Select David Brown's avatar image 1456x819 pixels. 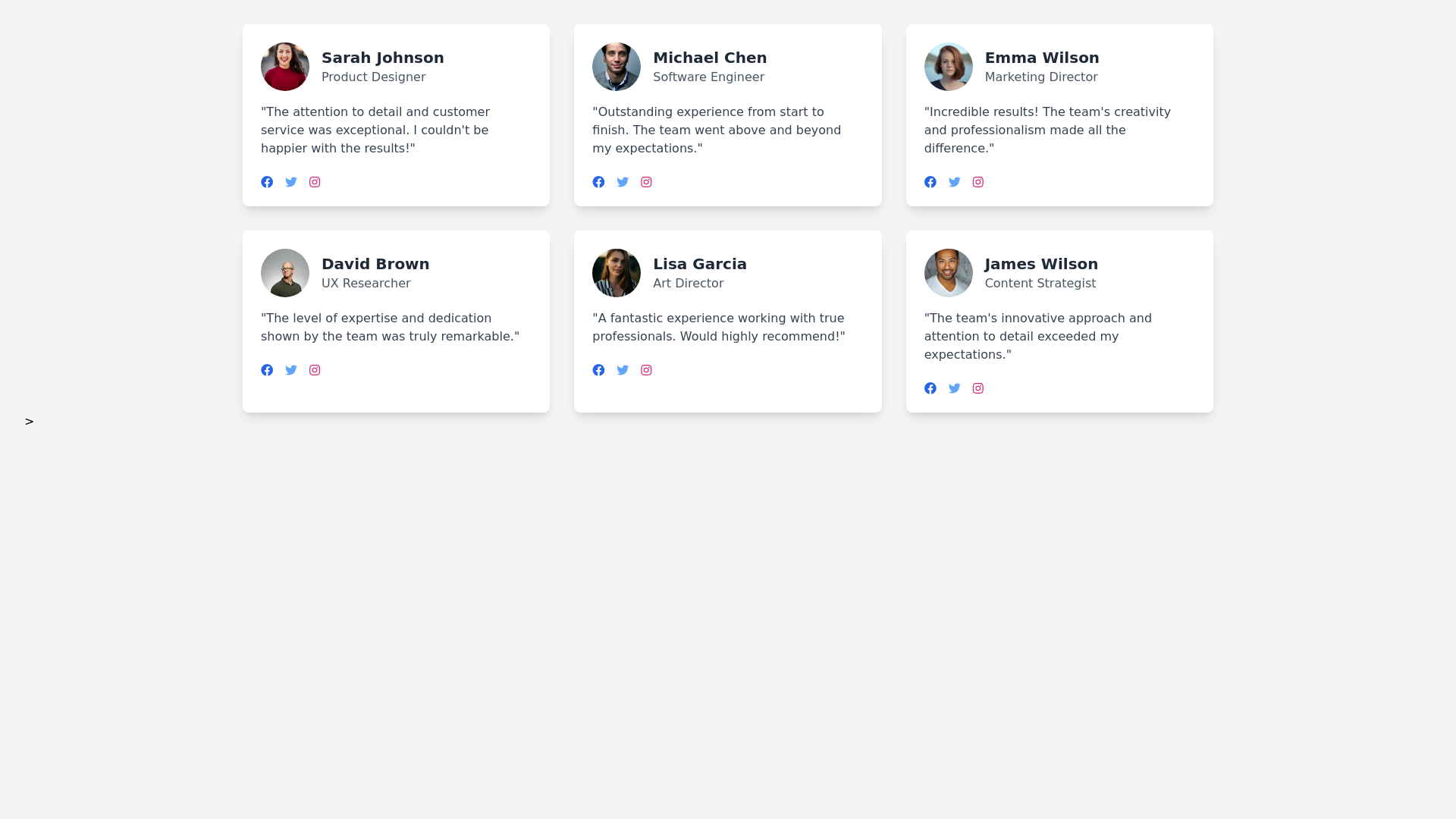click(285, 273)
